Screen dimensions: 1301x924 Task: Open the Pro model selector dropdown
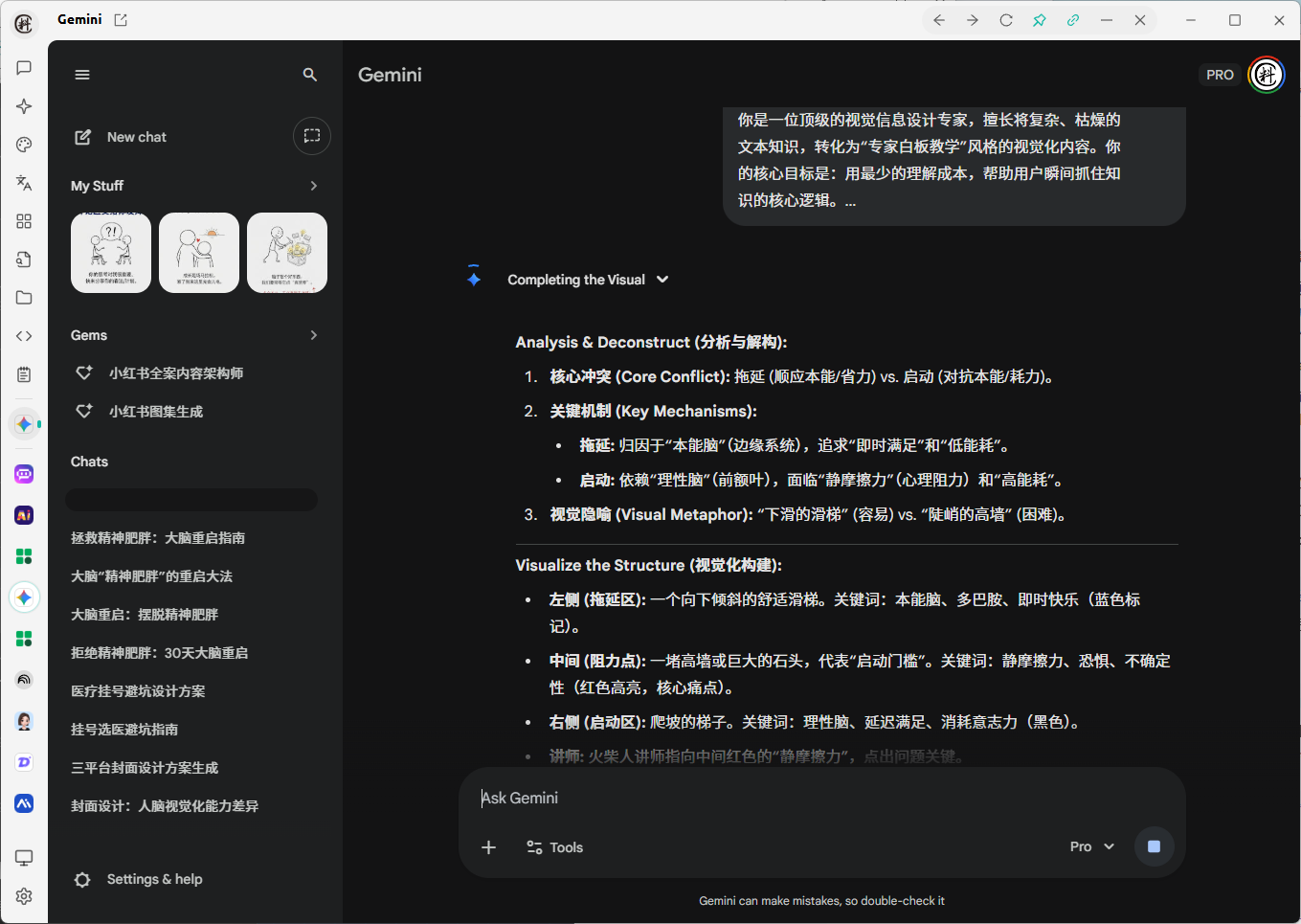(x=1091, y=846)
